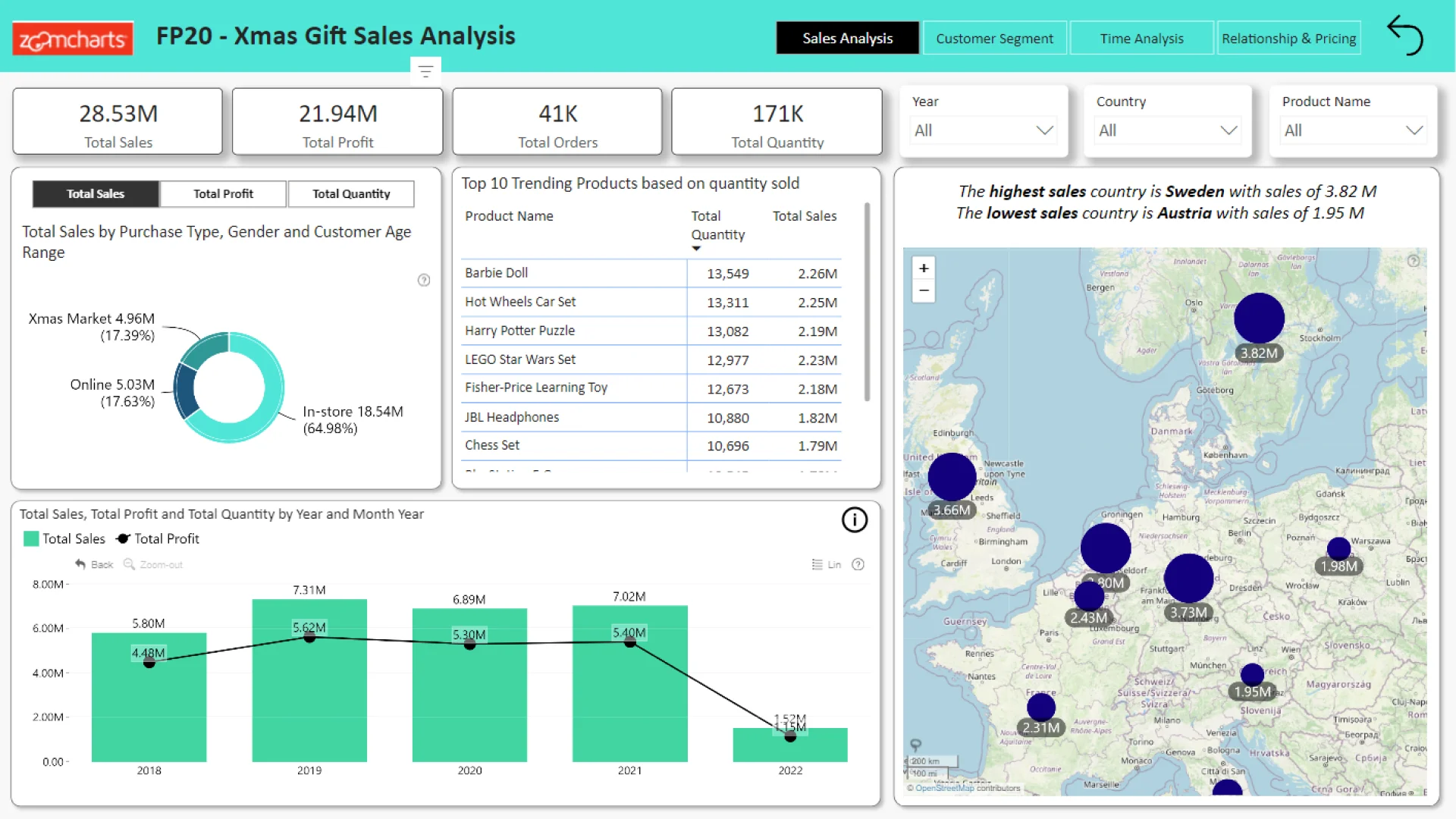Image resolution: width=1456 pixels, height=819 pixels.
Task: Click the 2019 sales bar
Action: [x=309, y=681]
